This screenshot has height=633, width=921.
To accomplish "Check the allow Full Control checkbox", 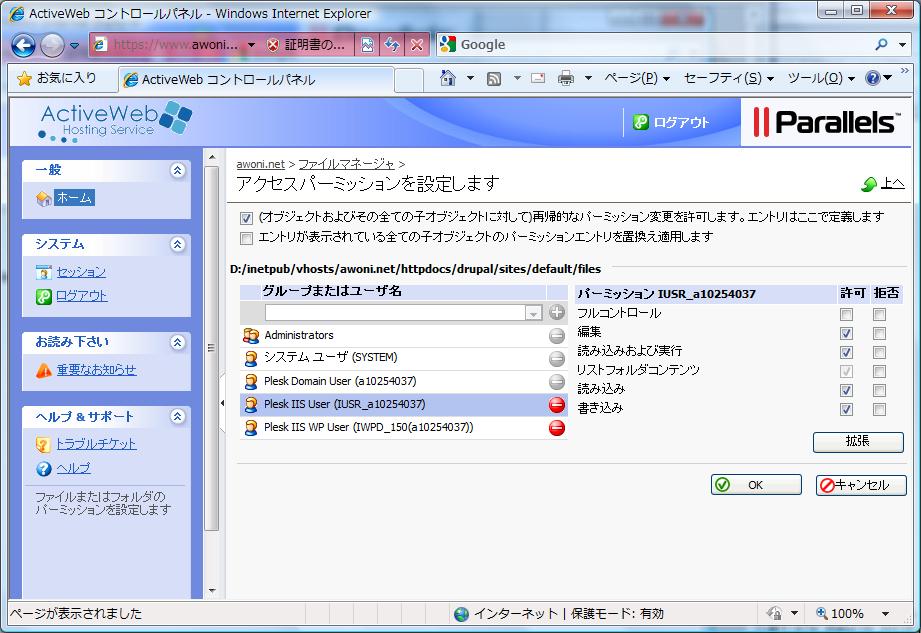I will coord(846,315).
